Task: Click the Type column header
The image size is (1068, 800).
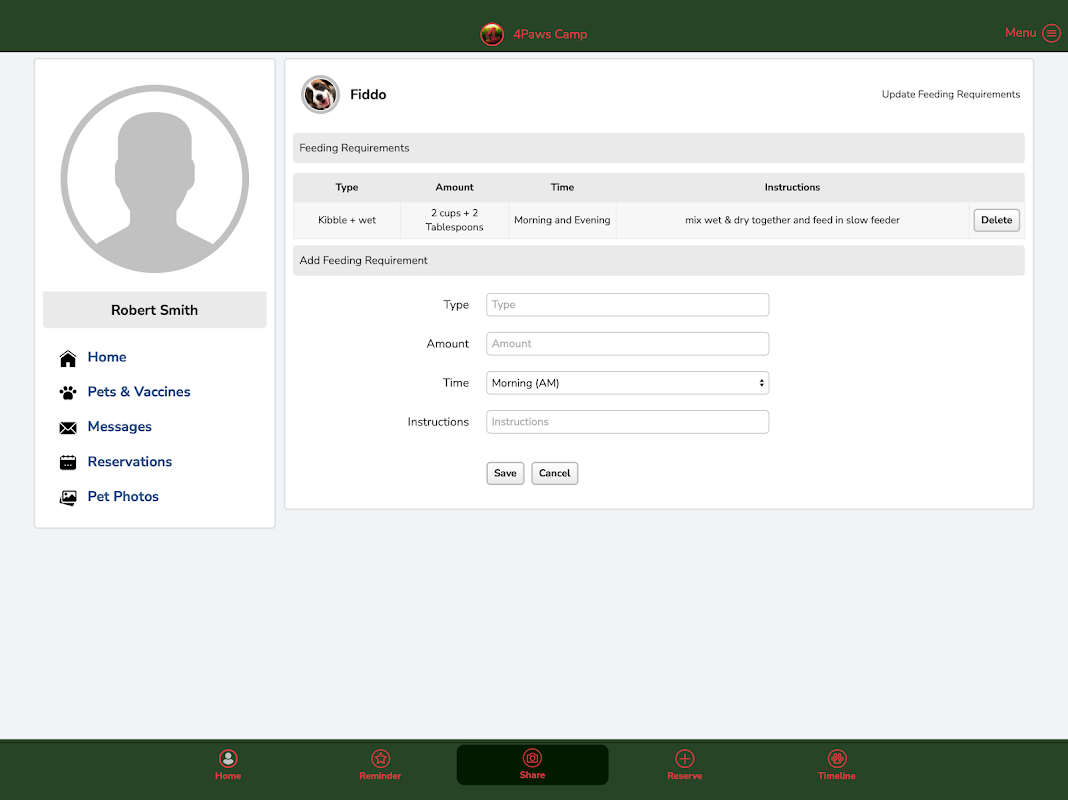Action: 347,187
